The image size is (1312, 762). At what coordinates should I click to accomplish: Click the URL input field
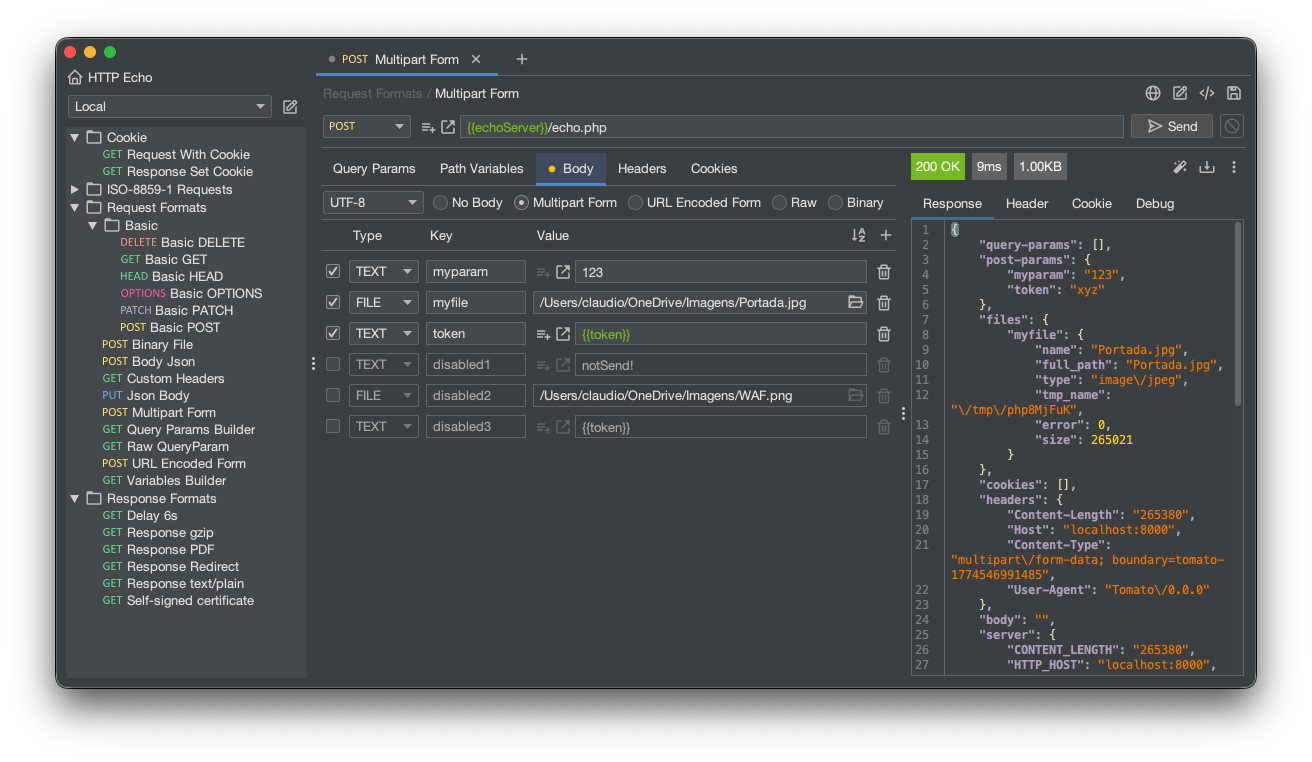coord(791,127)
